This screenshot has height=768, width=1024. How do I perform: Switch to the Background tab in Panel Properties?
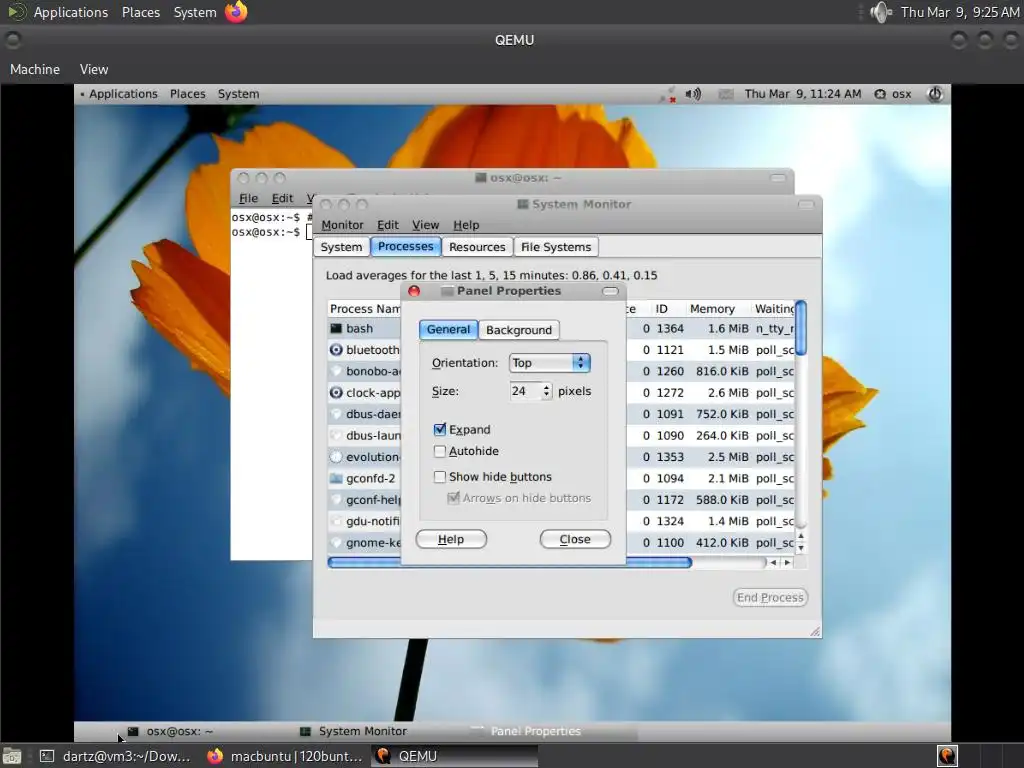point(519,330)
